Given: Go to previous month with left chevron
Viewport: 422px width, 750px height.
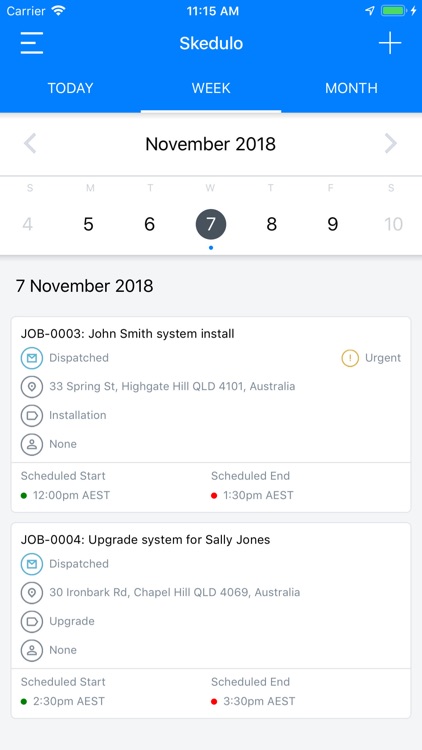Looking at the screenshot, I should [30, 143].
